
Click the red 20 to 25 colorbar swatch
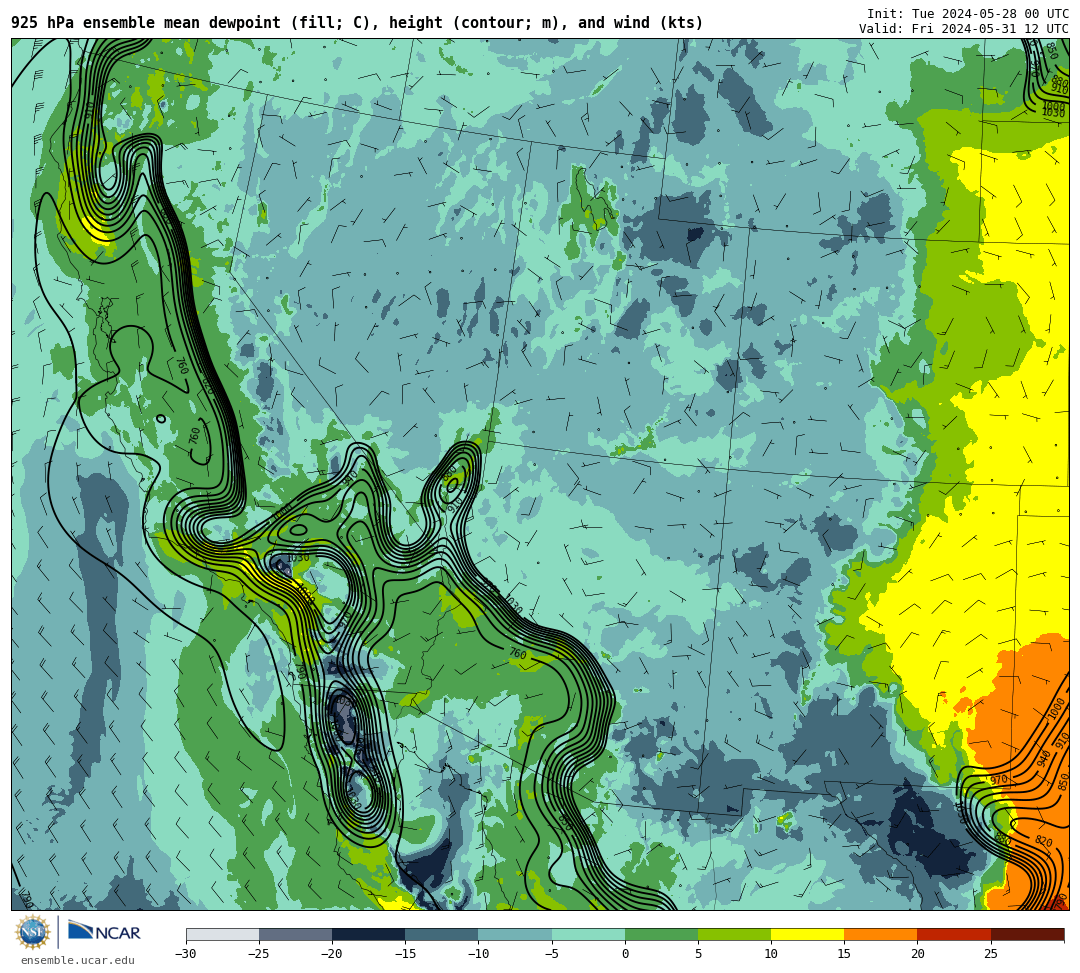click(x=954, y=934)
